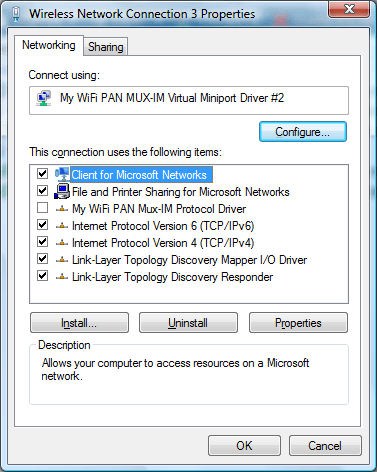Screen dimensions: 377x472
Task: Select Client for Microsoft Networks text
Action: coord(139,175)
